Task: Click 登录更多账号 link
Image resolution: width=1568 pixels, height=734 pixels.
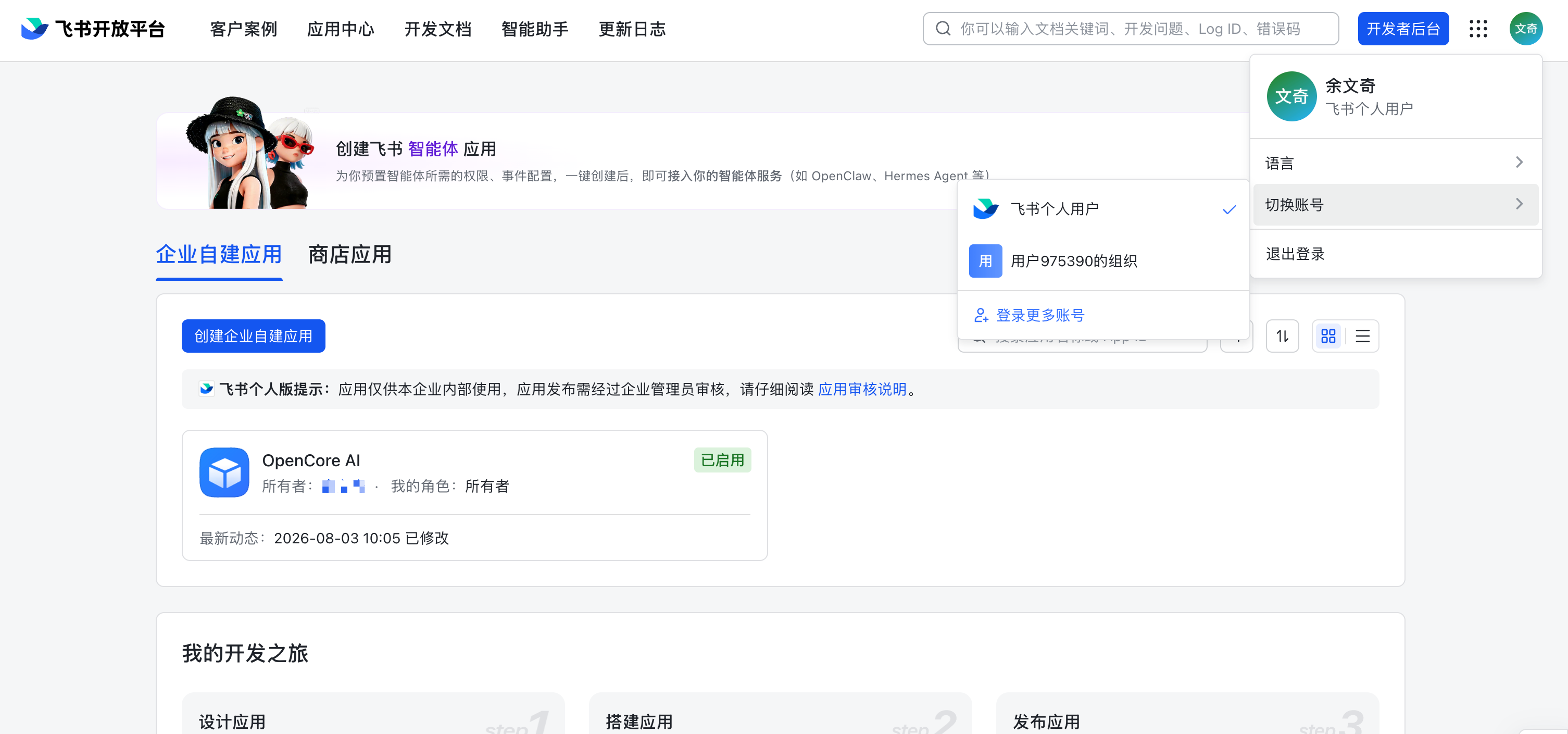Action: pyautogui.click(x=1039, y=315)
